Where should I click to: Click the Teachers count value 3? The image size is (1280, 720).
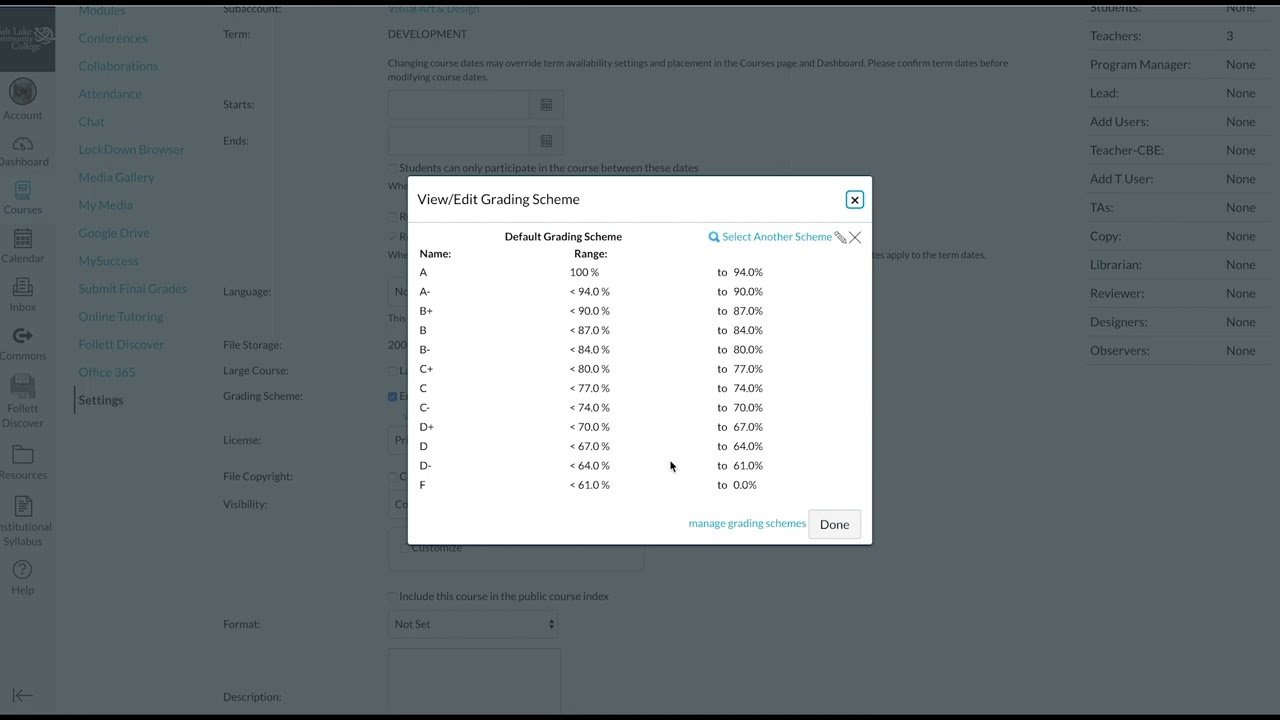tap(1230, 36)
